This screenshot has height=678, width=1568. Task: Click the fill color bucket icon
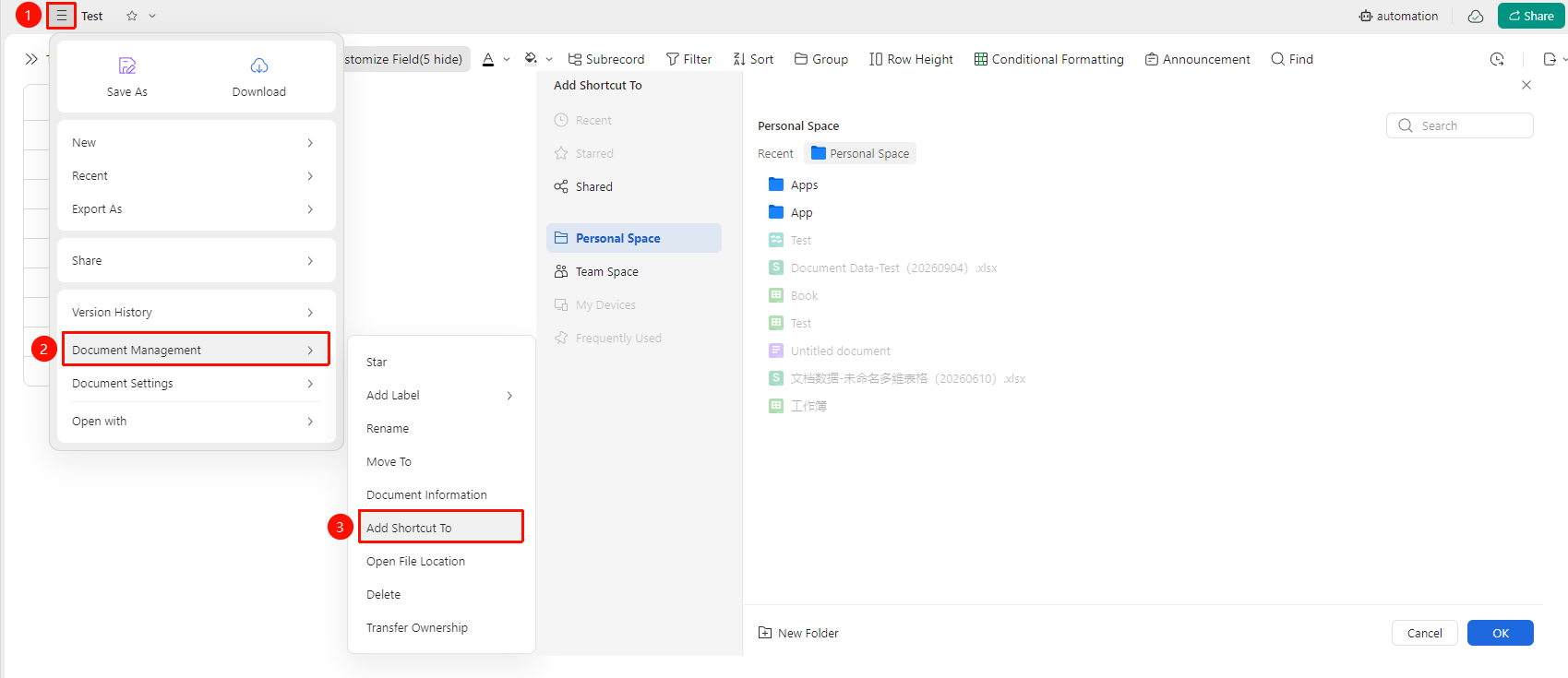coord(531,59)
